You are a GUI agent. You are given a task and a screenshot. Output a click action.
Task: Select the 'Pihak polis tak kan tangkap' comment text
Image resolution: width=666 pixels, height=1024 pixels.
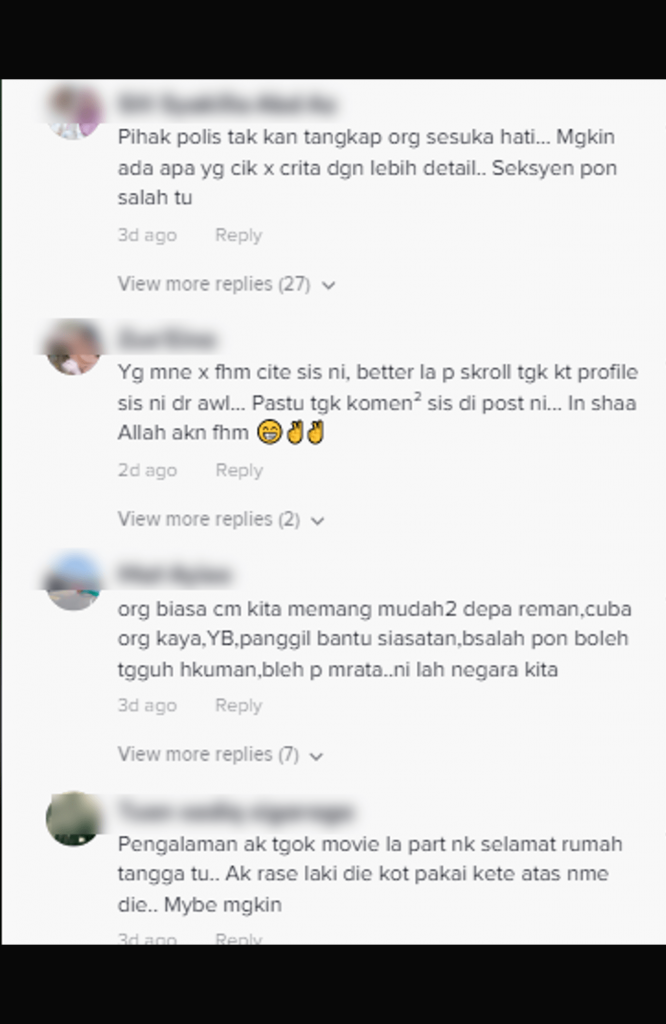(x=367, y=167)
